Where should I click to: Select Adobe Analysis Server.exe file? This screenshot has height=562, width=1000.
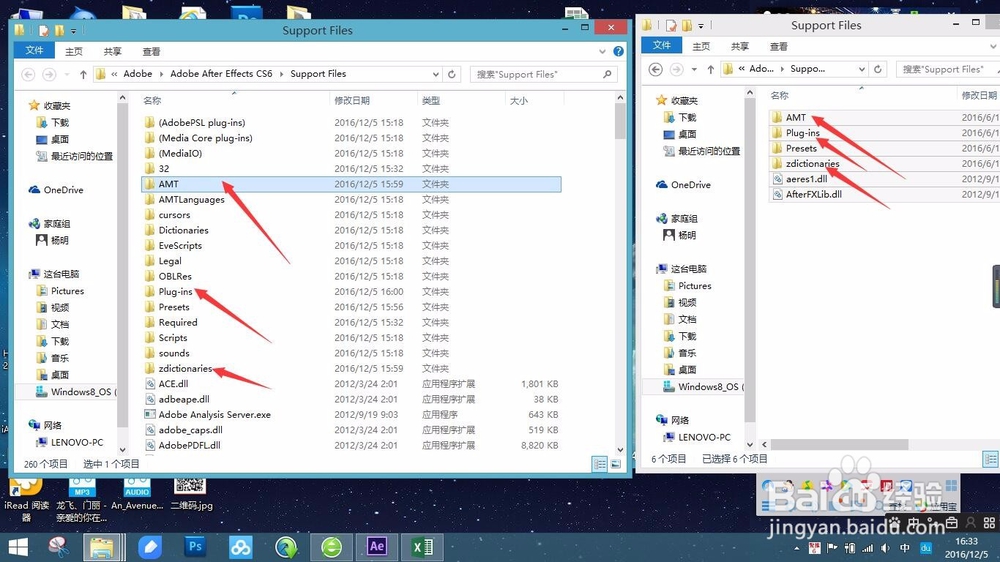coord(214,415)
